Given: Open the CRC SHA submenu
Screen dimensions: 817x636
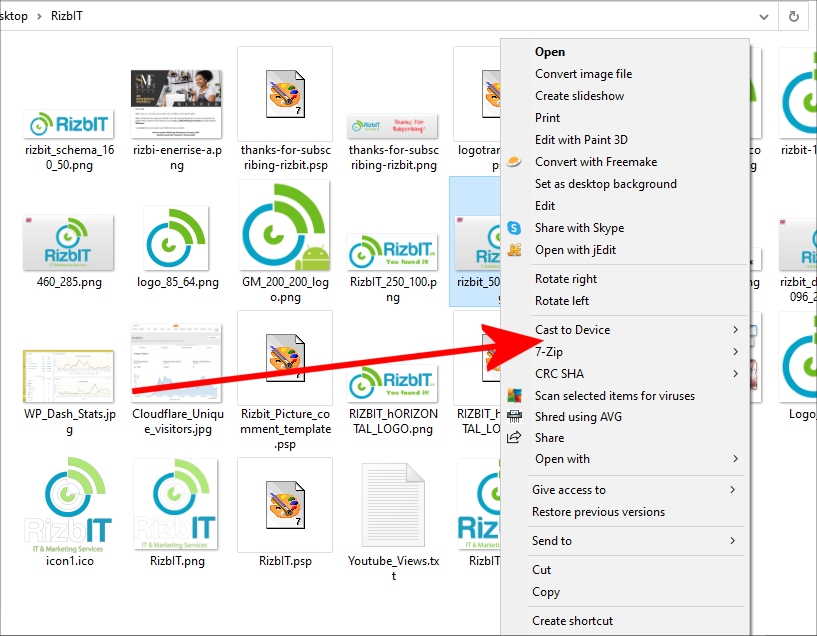Looking at the screenshot, I should coord(560,373).
